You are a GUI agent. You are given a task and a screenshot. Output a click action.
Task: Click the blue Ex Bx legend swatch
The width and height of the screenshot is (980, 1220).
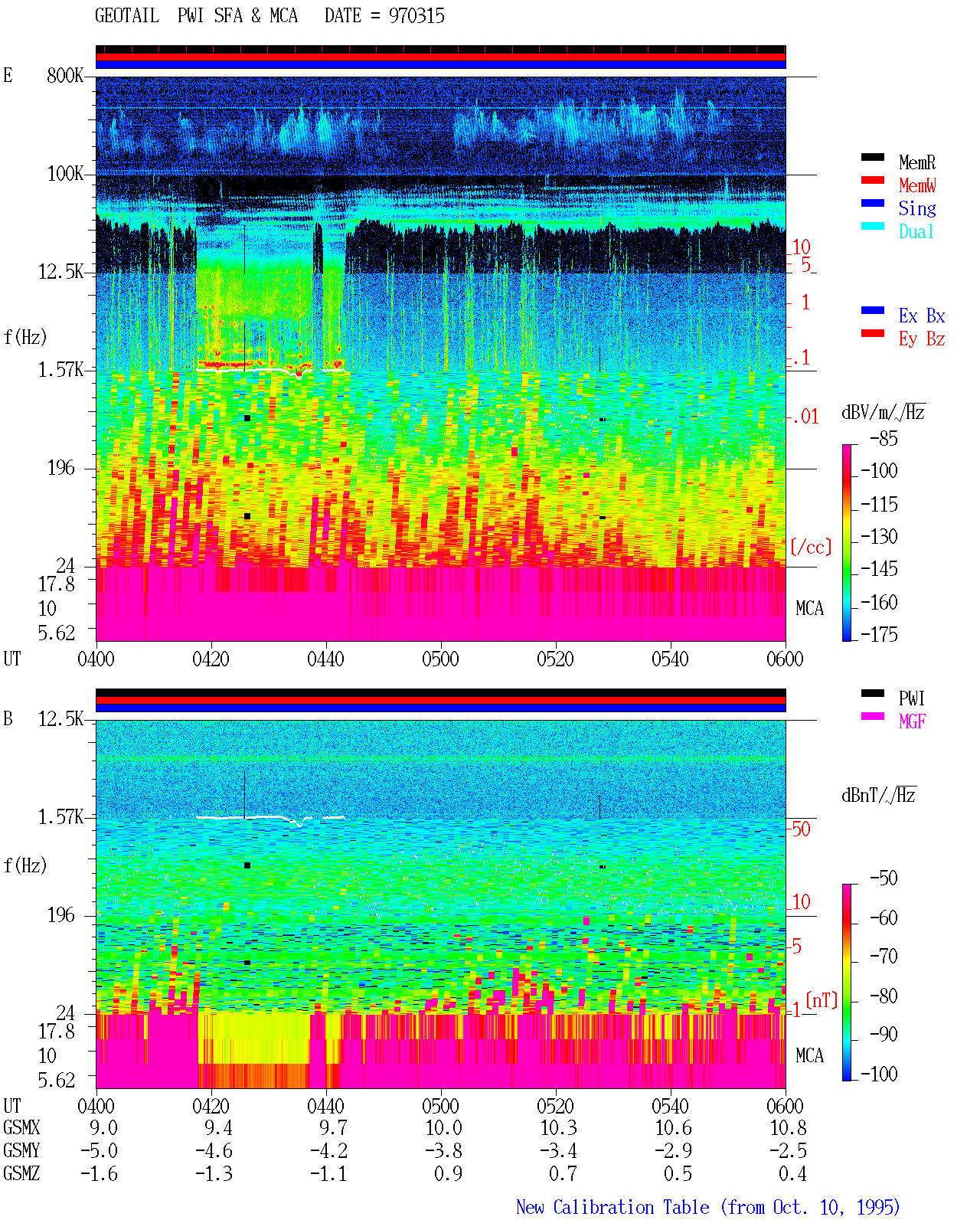(x=872, y=310)
